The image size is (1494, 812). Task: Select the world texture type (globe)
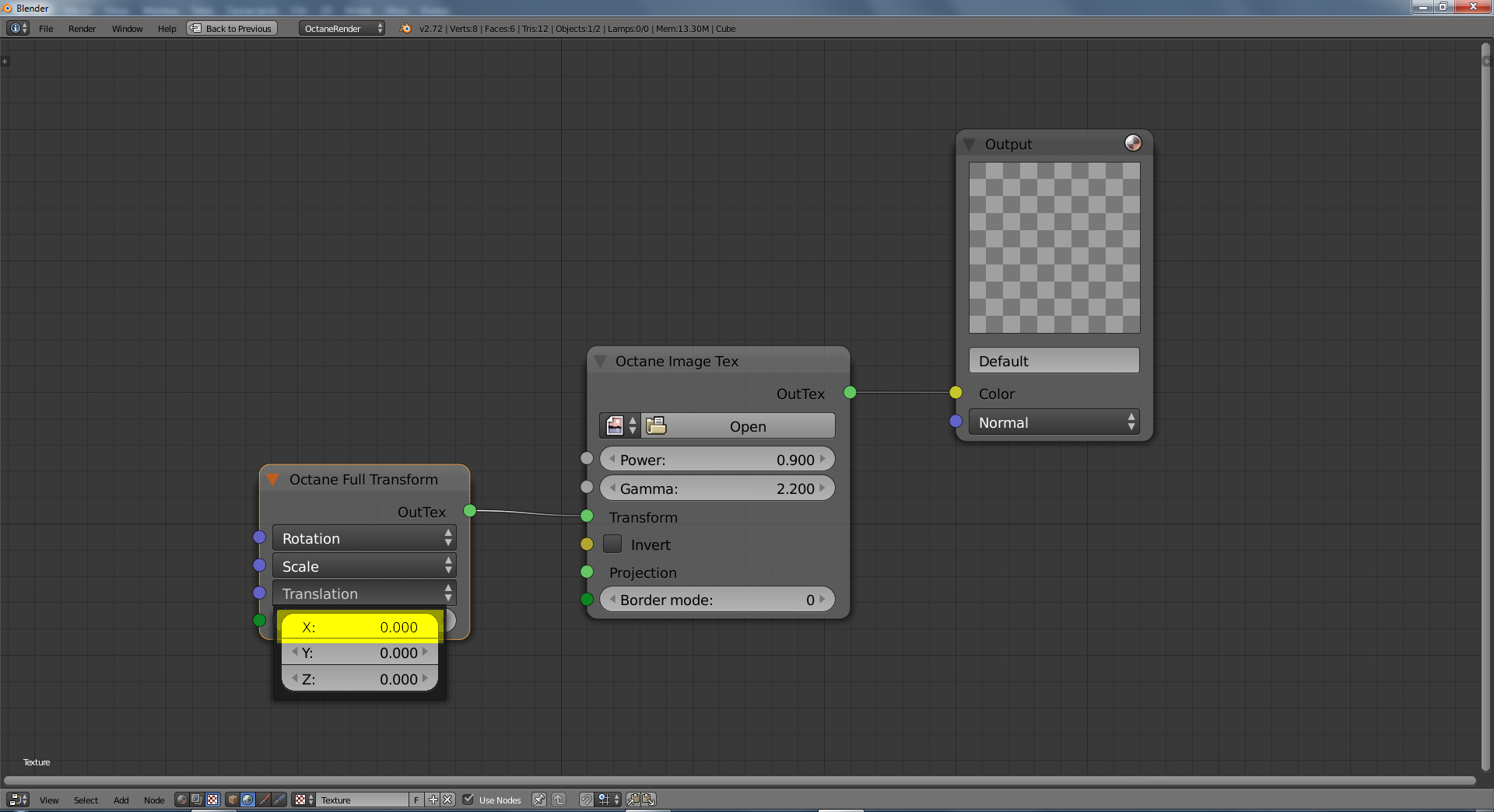(x=247, y=800)
